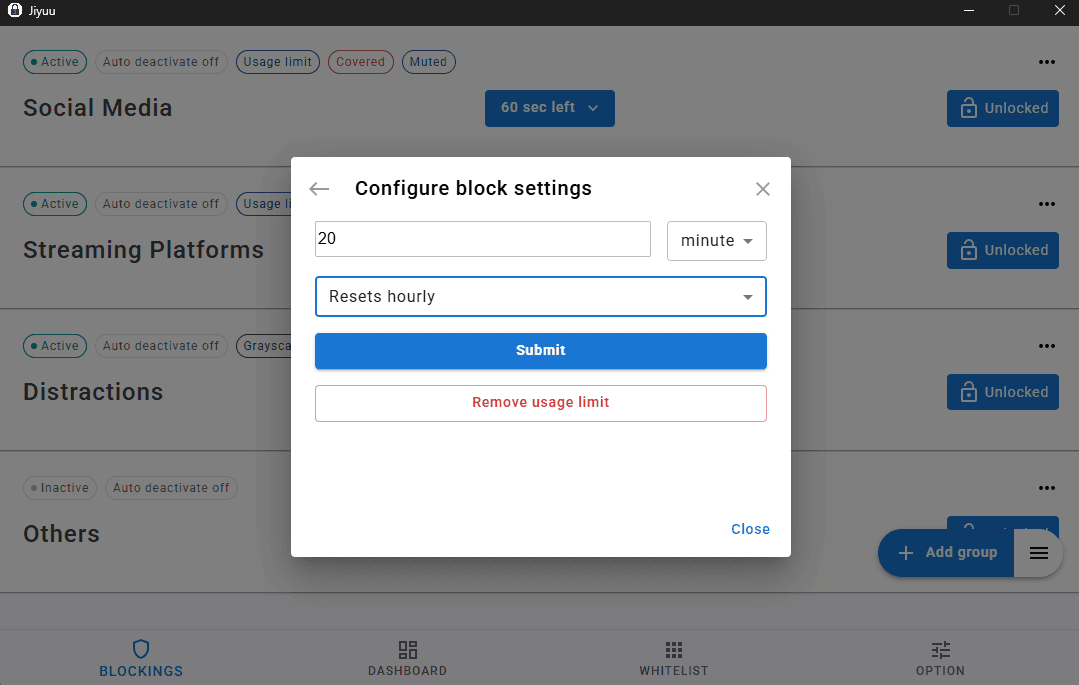Expand the 60 sec left dropdown
The height and width of the screenshot is (685, 1079).
[x=549, y=108]
